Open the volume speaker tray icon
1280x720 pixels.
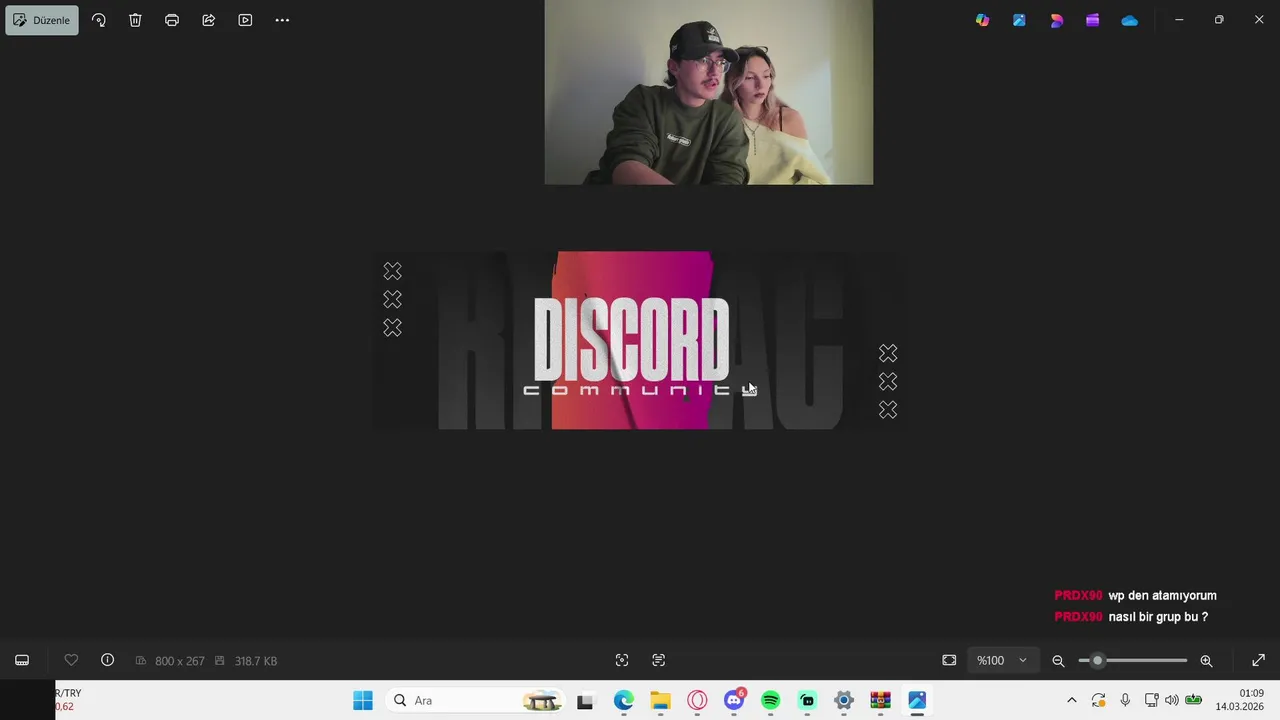pos(1172,700)
